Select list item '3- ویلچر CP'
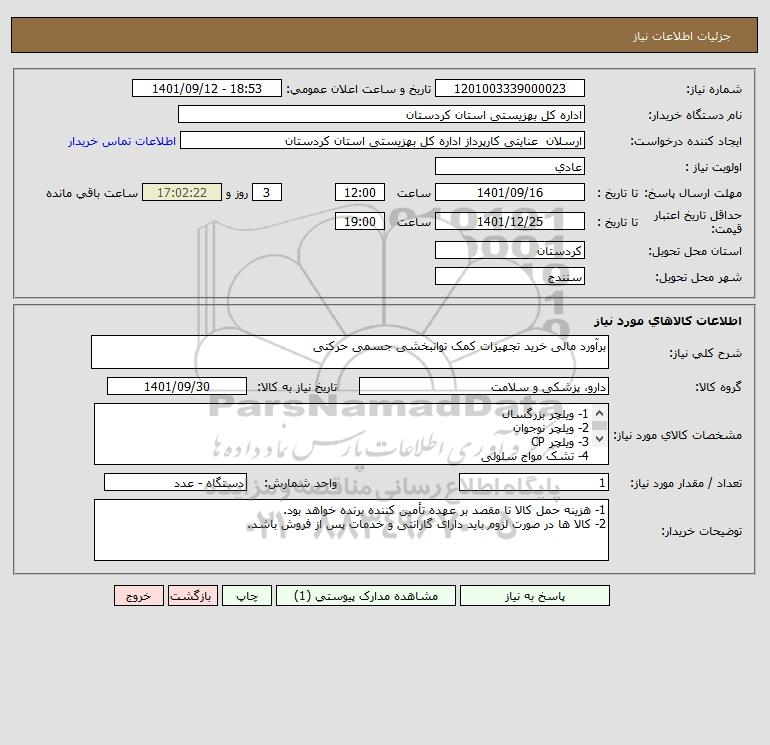 coord(560,442)
